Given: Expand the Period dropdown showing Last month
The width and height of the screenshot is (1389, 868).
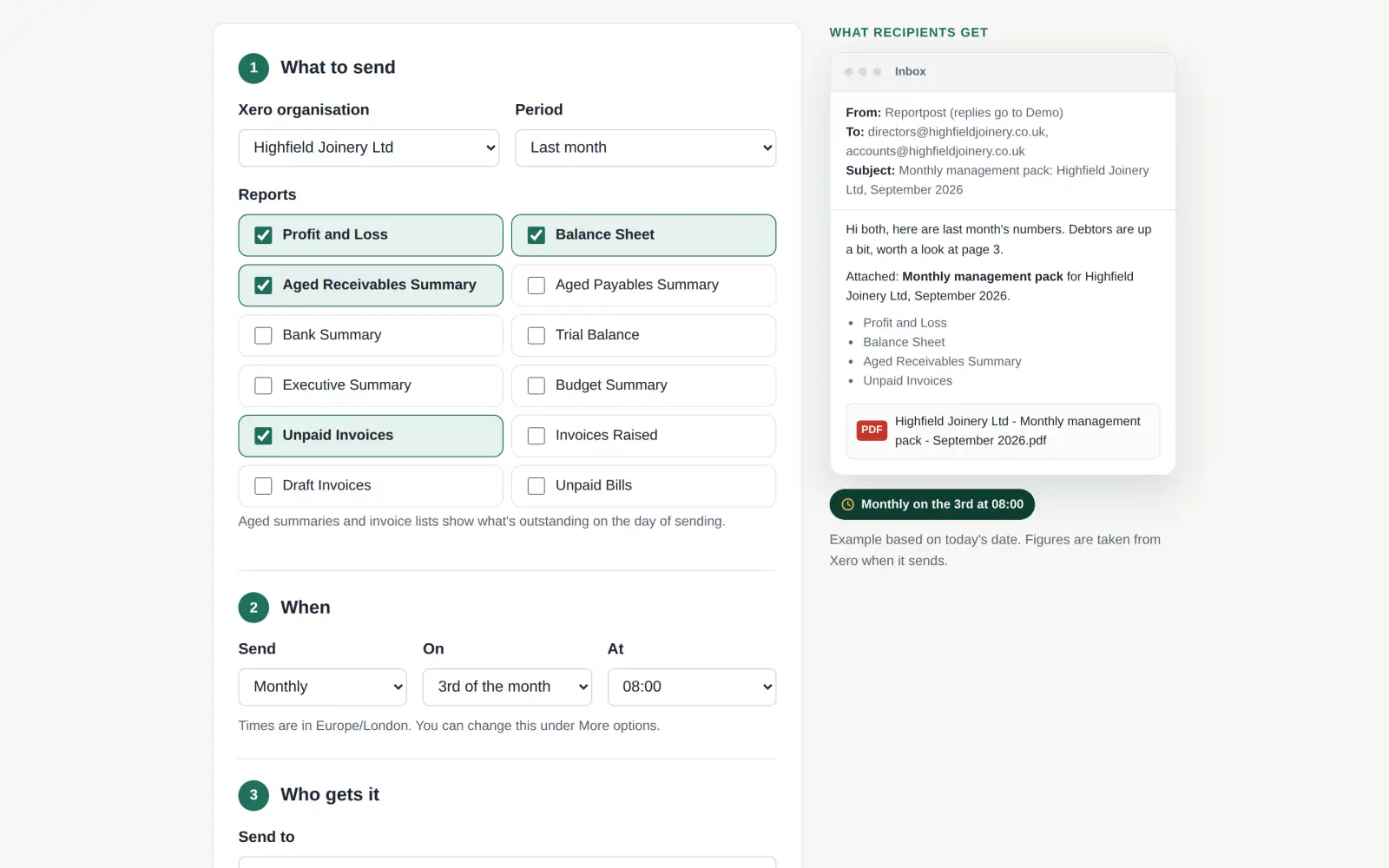Looking at the screenshot, I should pyautogui.click(x=646, y=148).
